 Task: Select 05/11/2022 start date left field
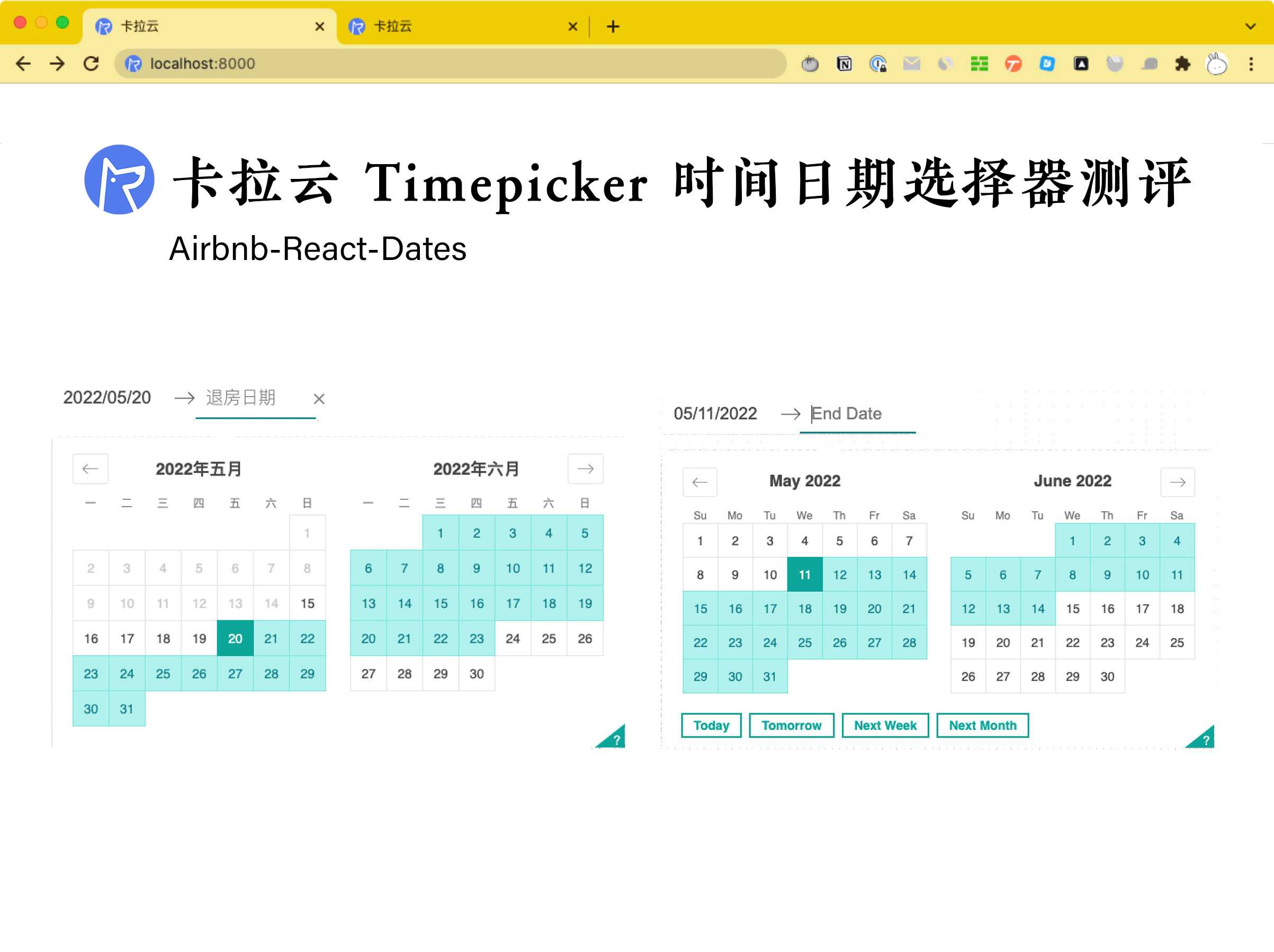pyautogui.click(x=715, y=413)
